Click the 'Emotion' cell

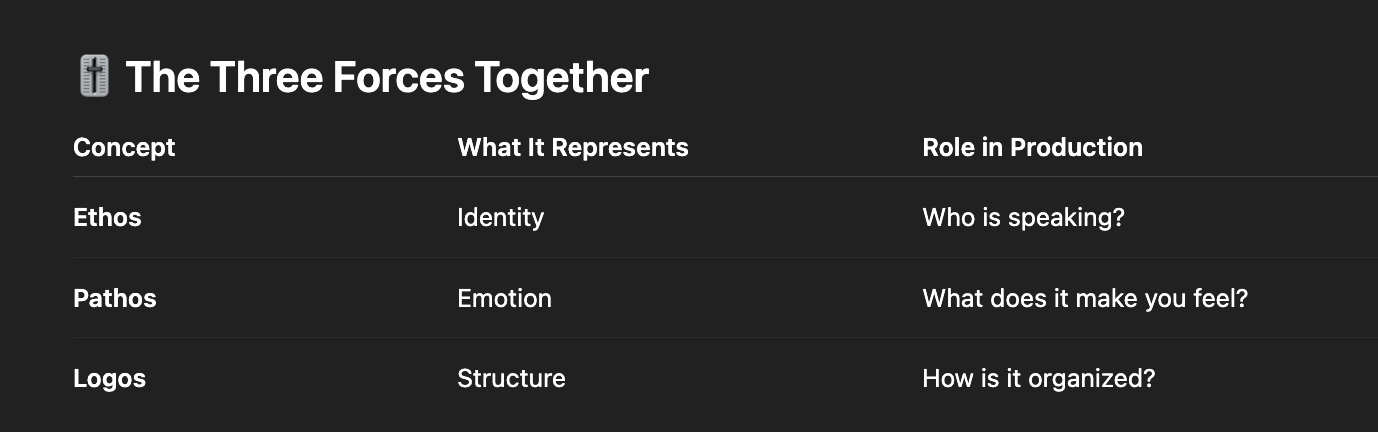pos(504,298)
